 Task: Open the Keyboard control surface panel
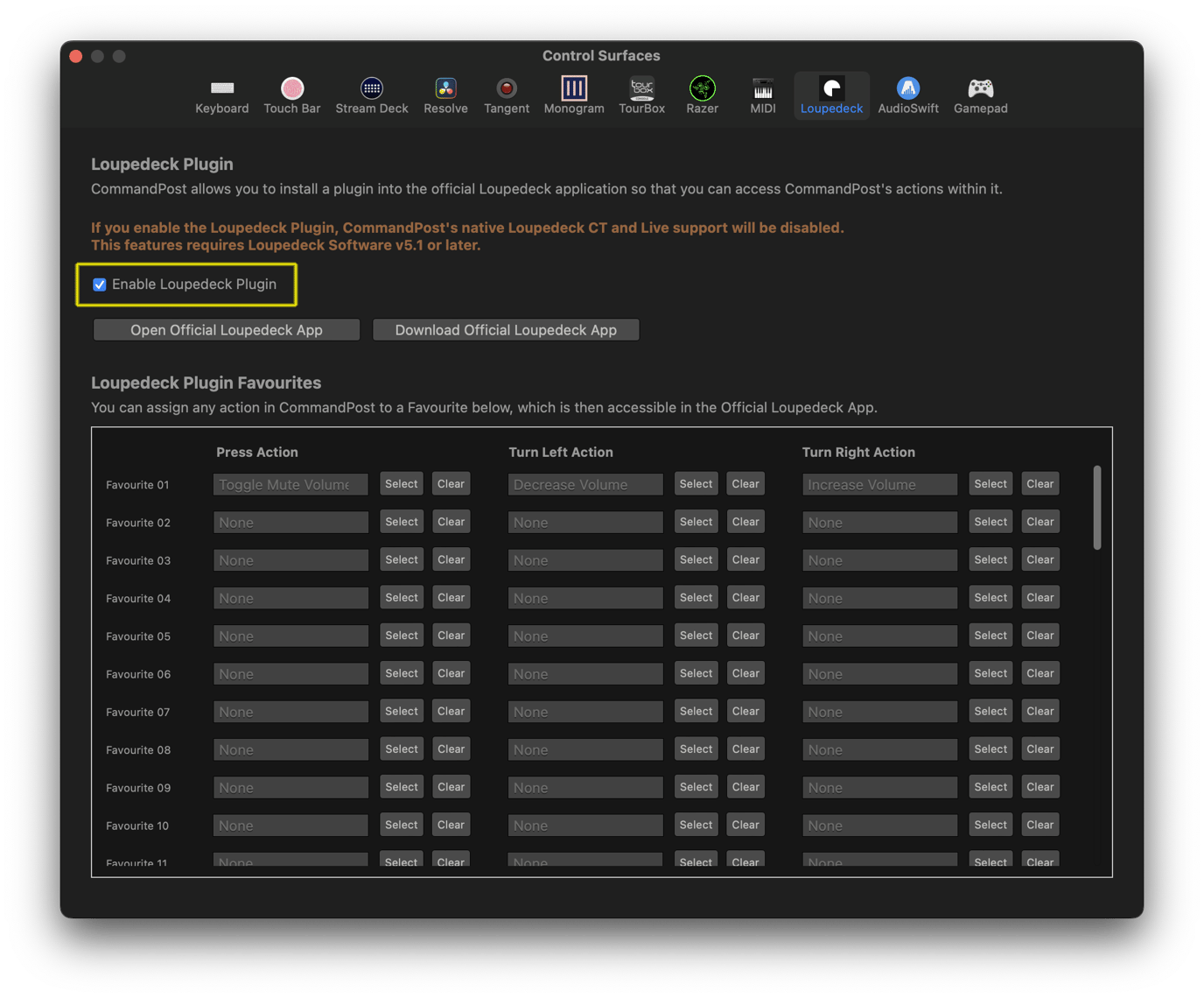coord(221,95)
